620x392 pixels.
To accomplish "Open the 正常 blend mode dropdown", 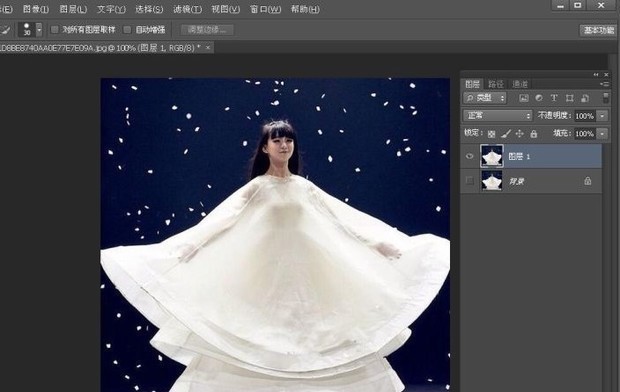I will pos(497,116).
